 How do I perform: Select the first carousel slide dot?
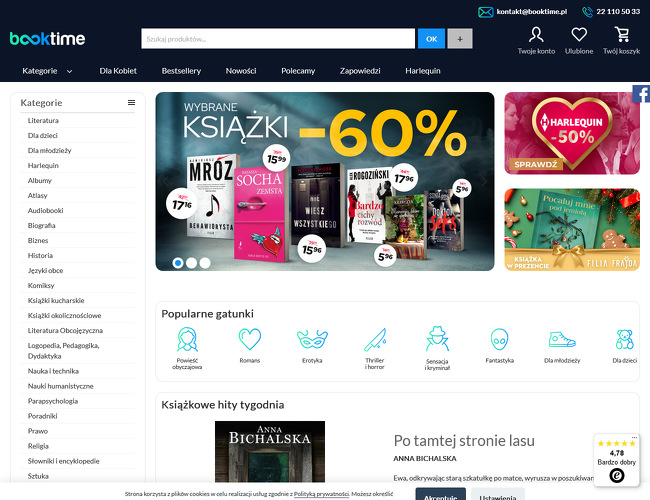pos(178,263)
